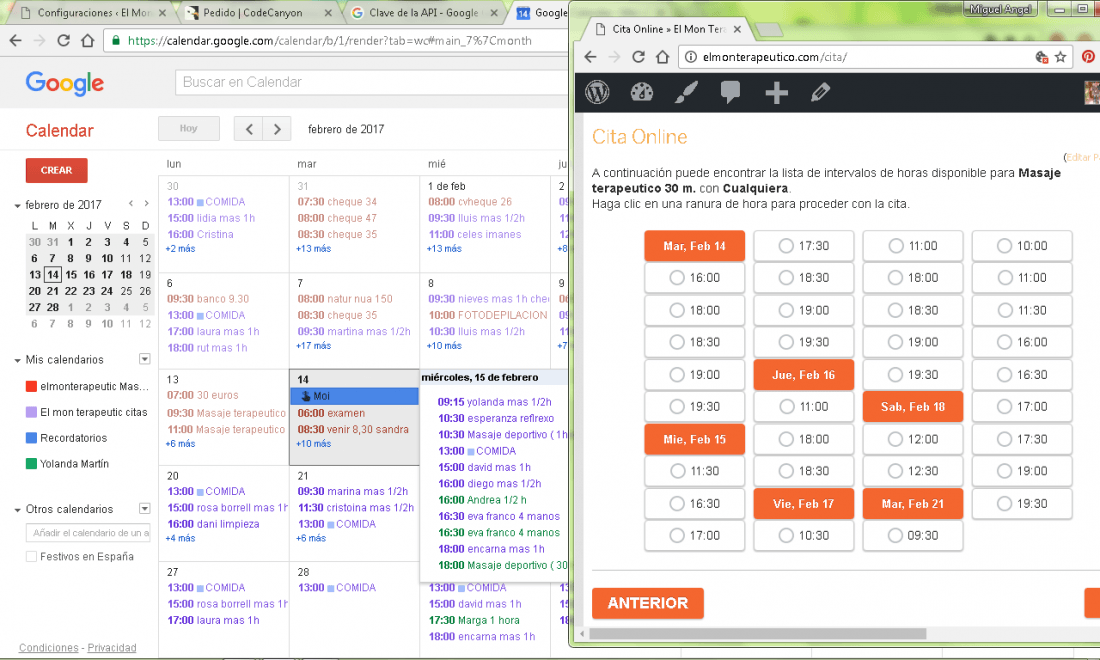Reload the Google Calendar page
The width and height of the screenshot is (1100, 660).
63,40
